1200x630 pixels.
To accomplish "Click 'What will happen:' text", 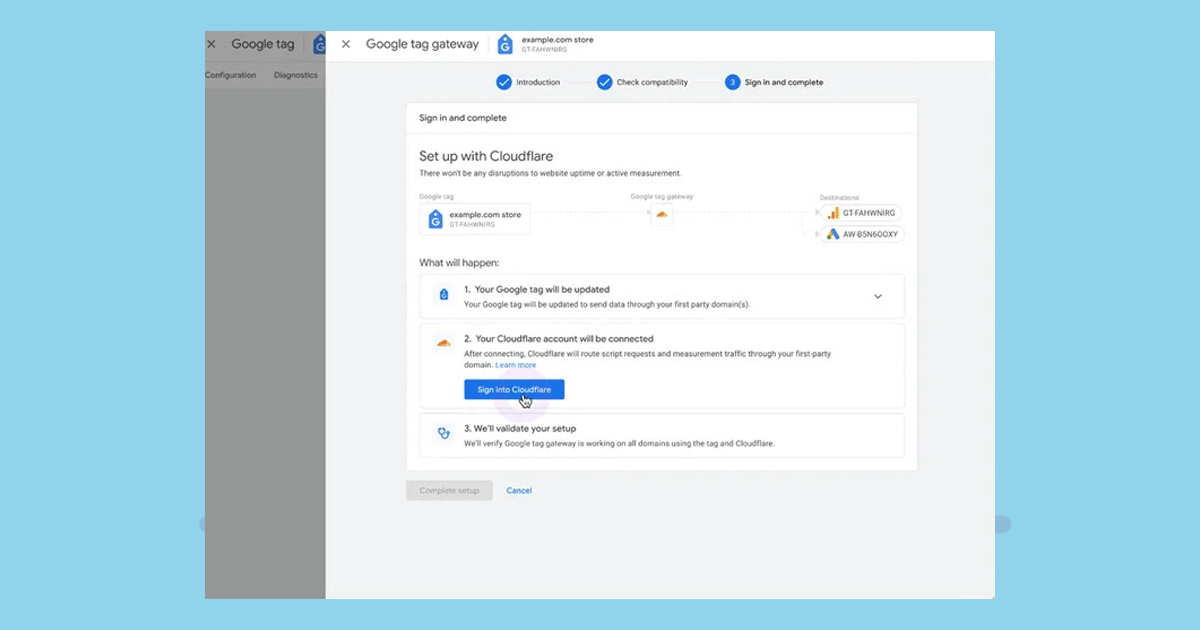I will (x=459, y=262).
